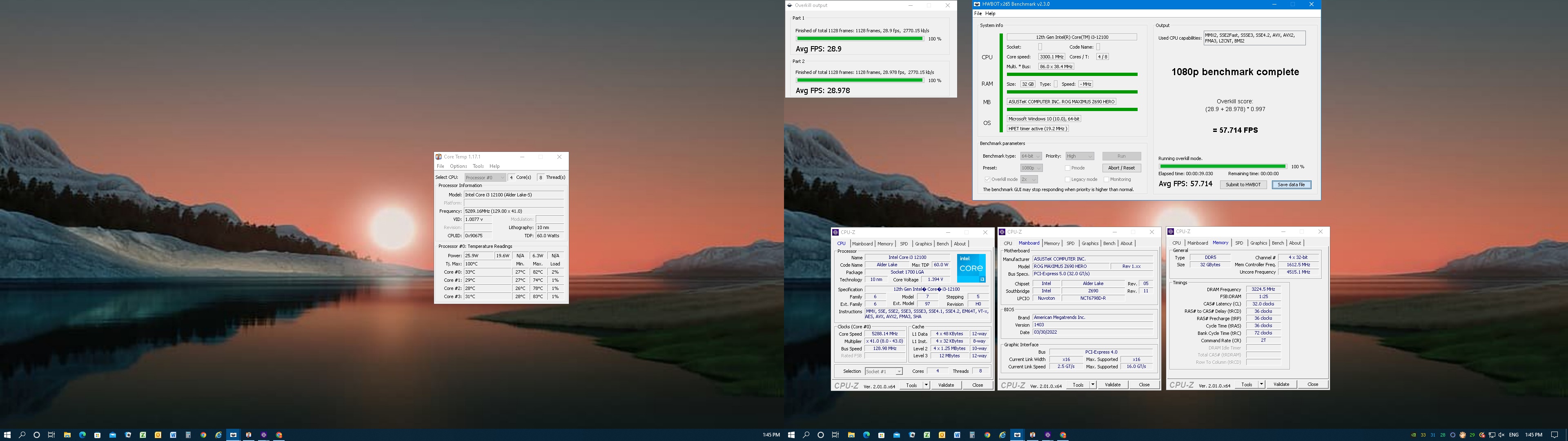The image size is (1568, 441).
Task: Click the HWBOT x265 title bar icon
Action: pyautogui.click(x=977, y=4)
